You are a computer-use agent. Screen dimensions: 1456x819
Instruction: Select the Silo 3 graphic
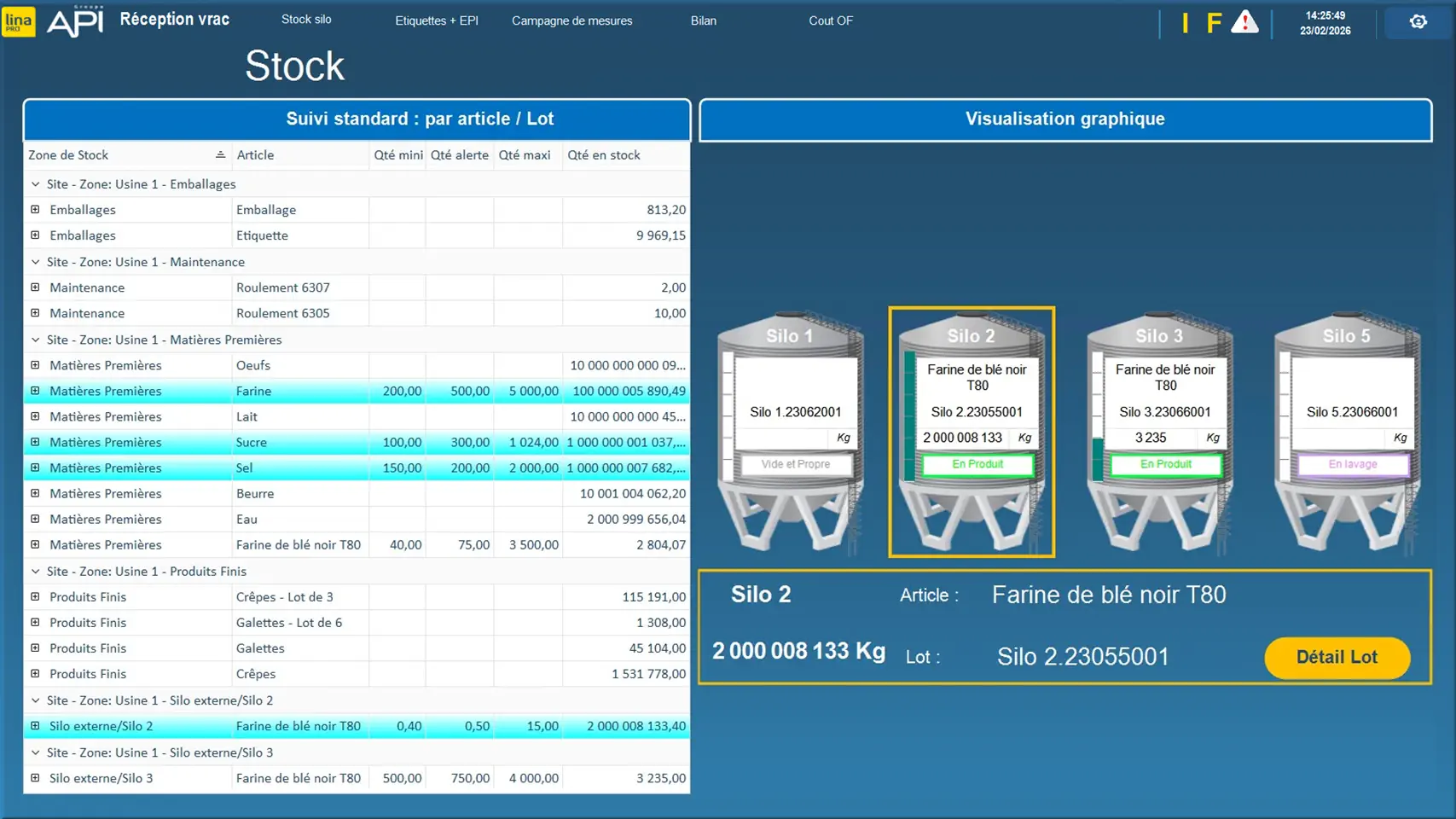click(x=1159, y=433)
